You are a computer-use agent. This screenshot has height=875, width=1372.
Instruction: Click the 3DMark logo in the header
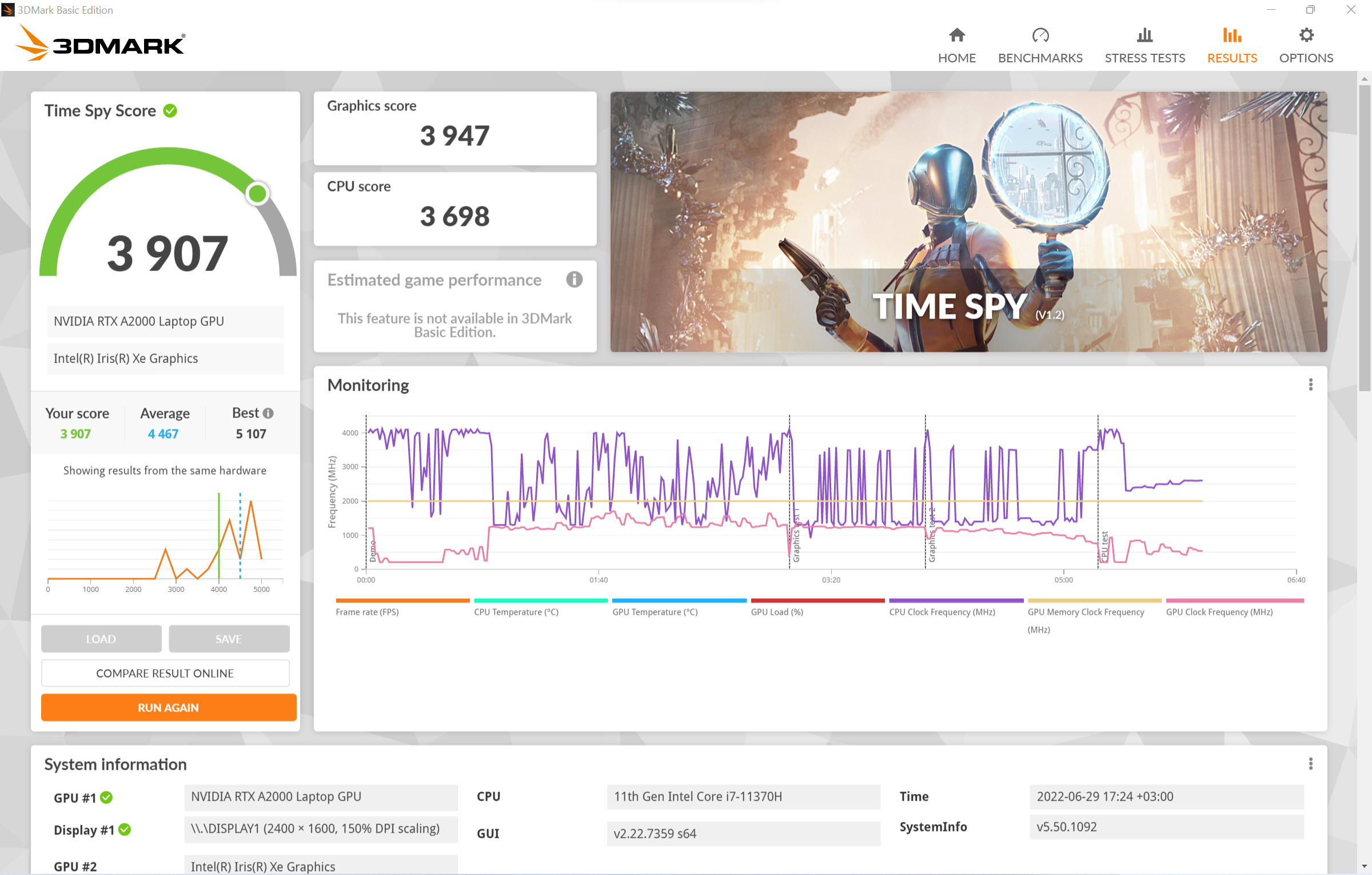click(x=100, y=43)
